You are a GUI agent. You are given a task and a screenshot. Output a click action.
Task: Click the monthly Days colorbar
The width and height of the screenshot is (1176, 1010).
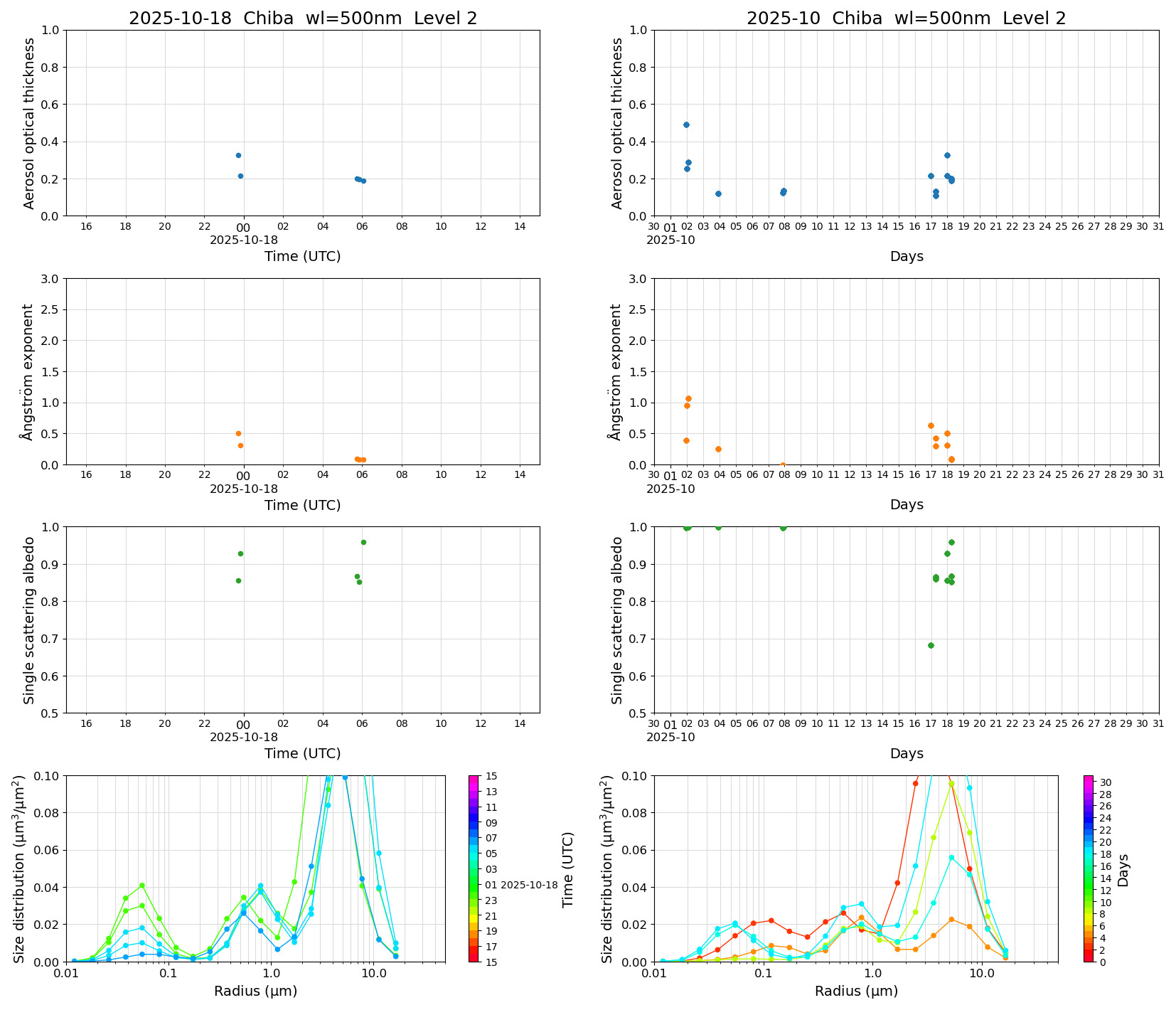pyautogui.click(x=1089, y=868)
